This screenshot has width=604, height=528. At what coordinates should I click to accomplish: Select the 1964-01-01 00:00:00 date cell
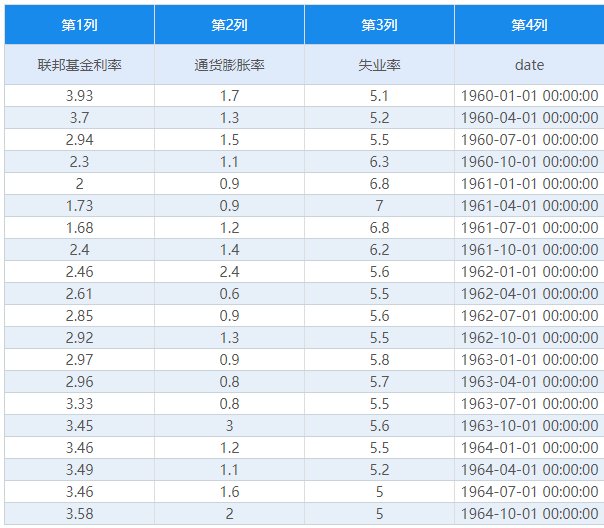coord(529,447)
